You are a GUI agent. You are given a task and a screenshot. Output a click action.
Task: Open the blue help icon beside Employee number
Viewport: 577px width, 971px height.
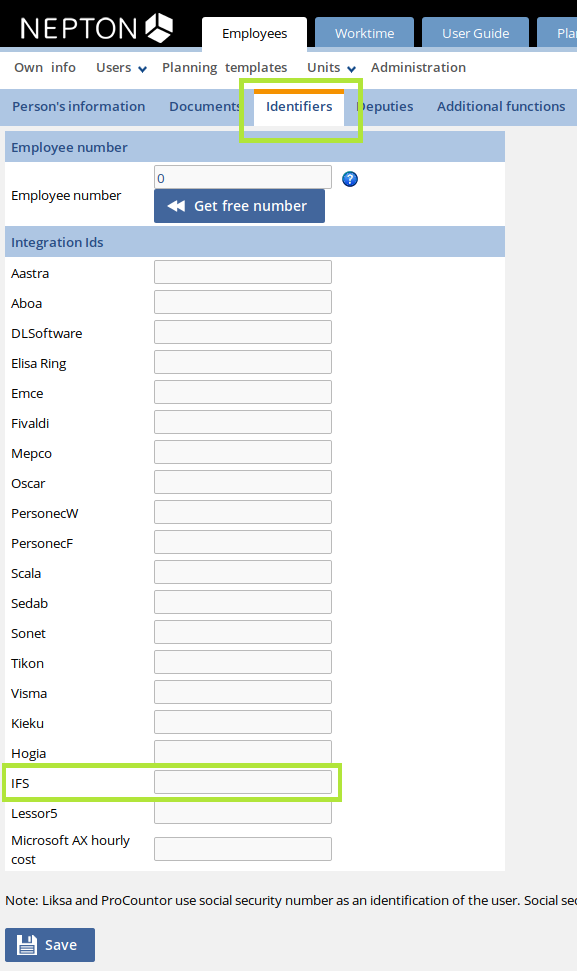(x=348, y=178)
